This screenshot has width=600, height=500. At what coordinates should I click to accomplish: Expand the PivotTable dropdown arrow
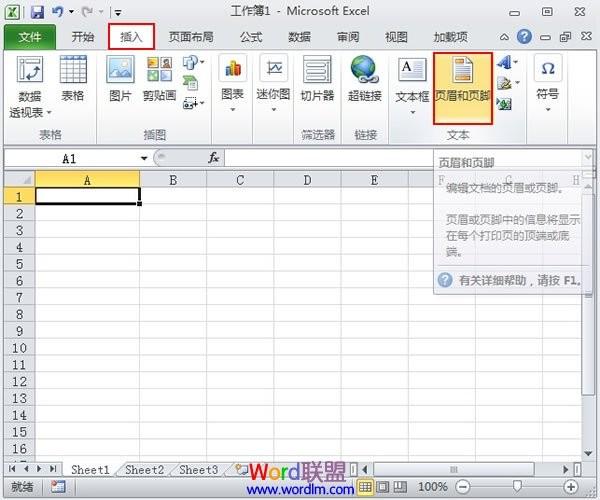[x=49, y=112]
